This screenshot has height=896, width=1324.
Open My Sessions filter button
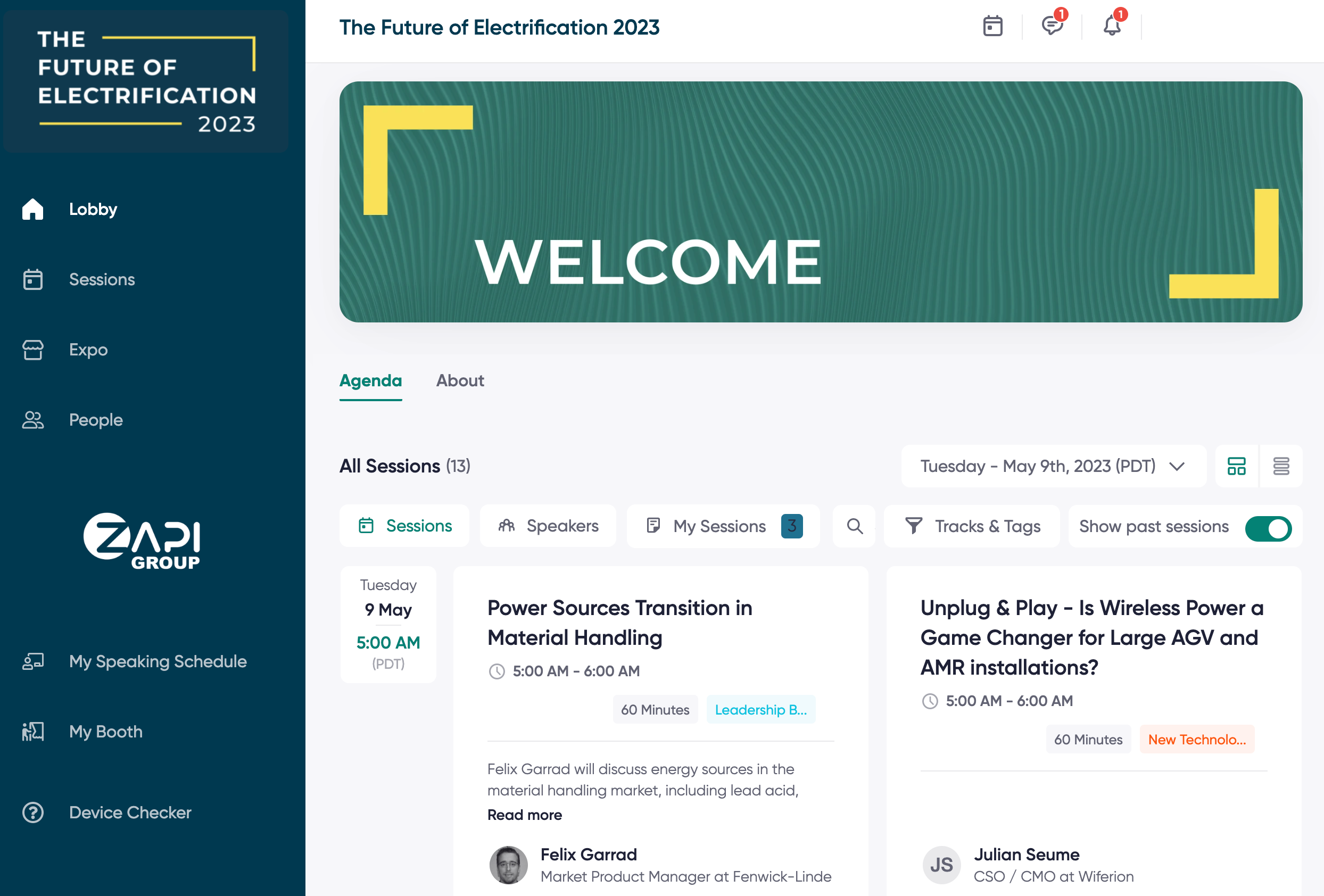pos(722,526)
